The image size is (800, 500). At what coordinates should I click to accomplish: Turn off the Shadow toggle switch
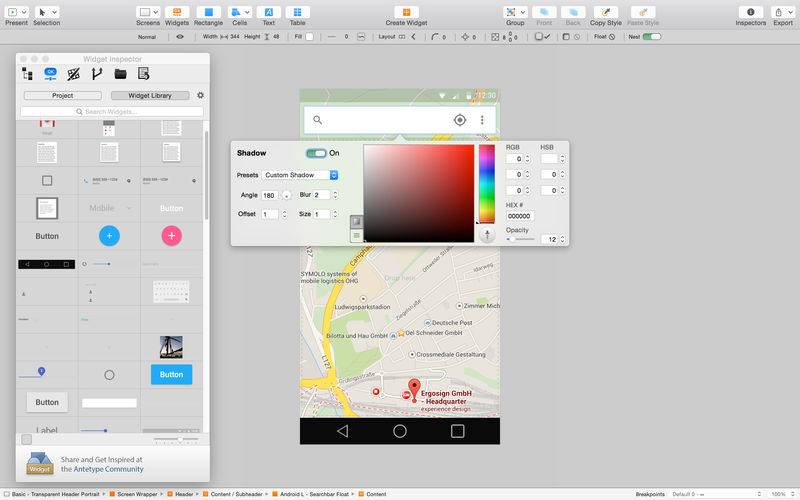tap(316, 153)
